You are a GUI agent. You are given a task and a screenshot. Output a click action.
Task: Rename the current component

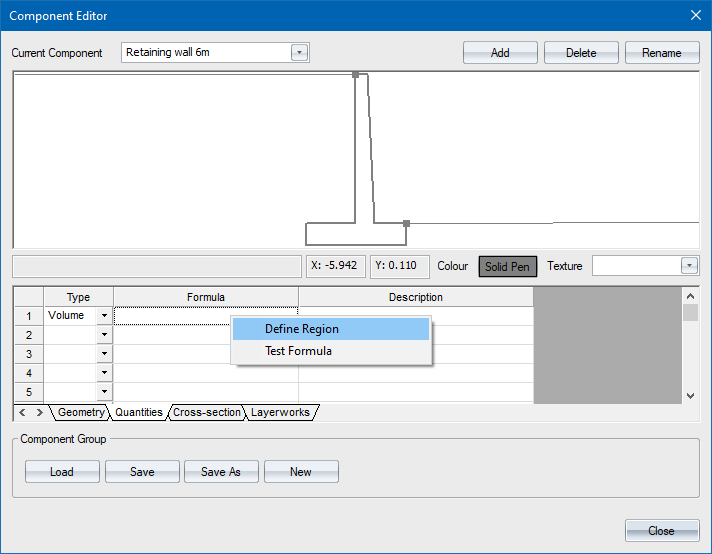[661, 53]
